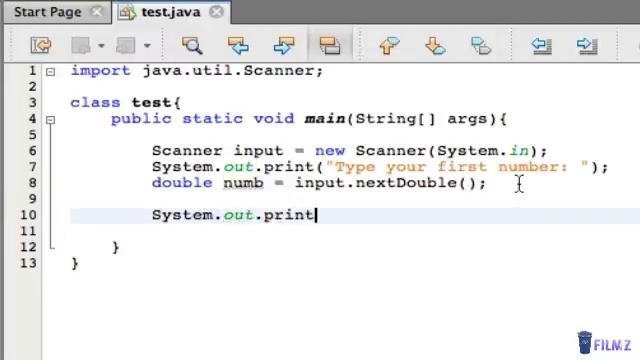Click 'double' keyword on line 8
The height and width of the screenshot is (360, 640).
coord(182,183)
